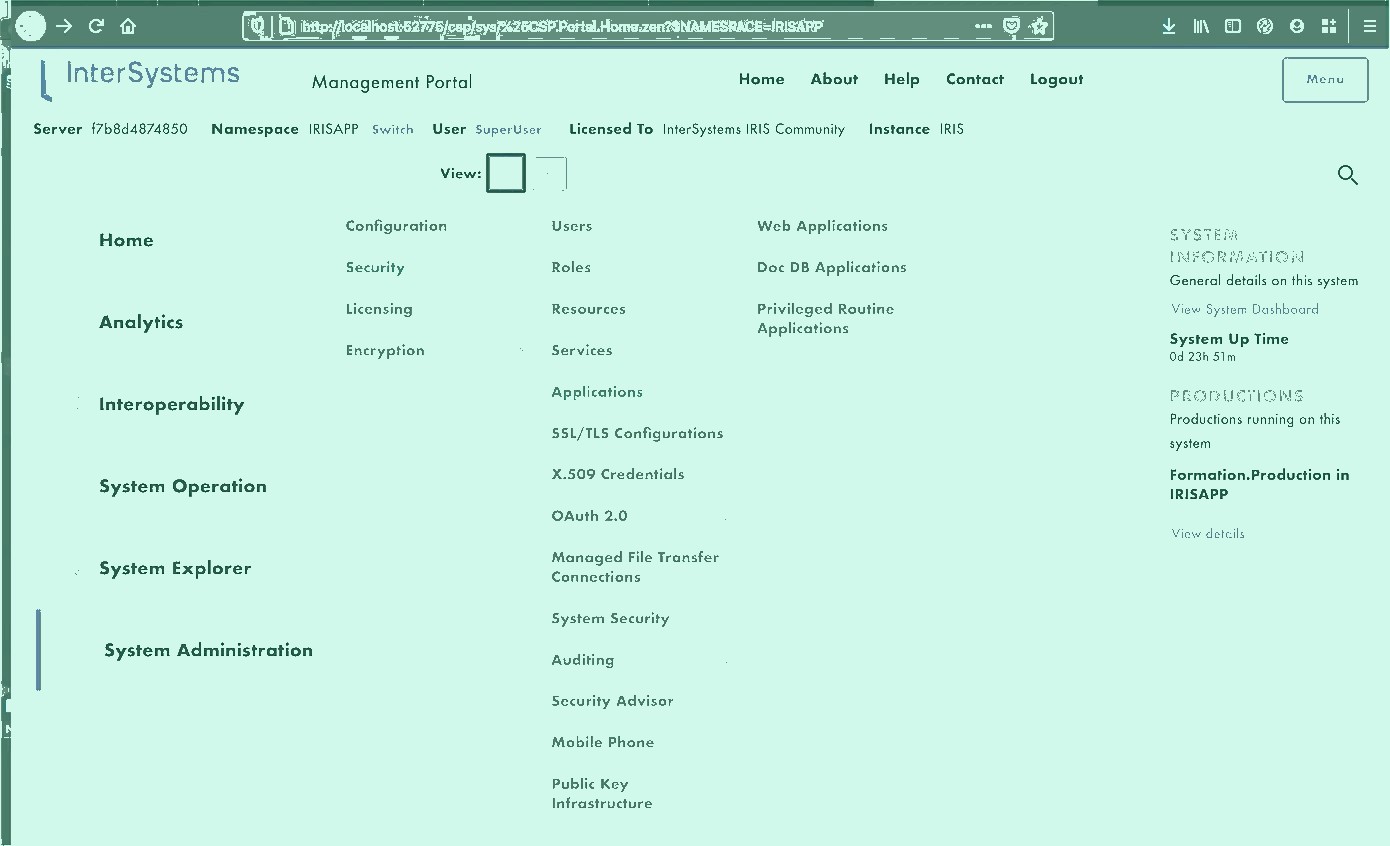Open the Firefox Library icon
The image size is (1390, 846).
pos(1201,26)
